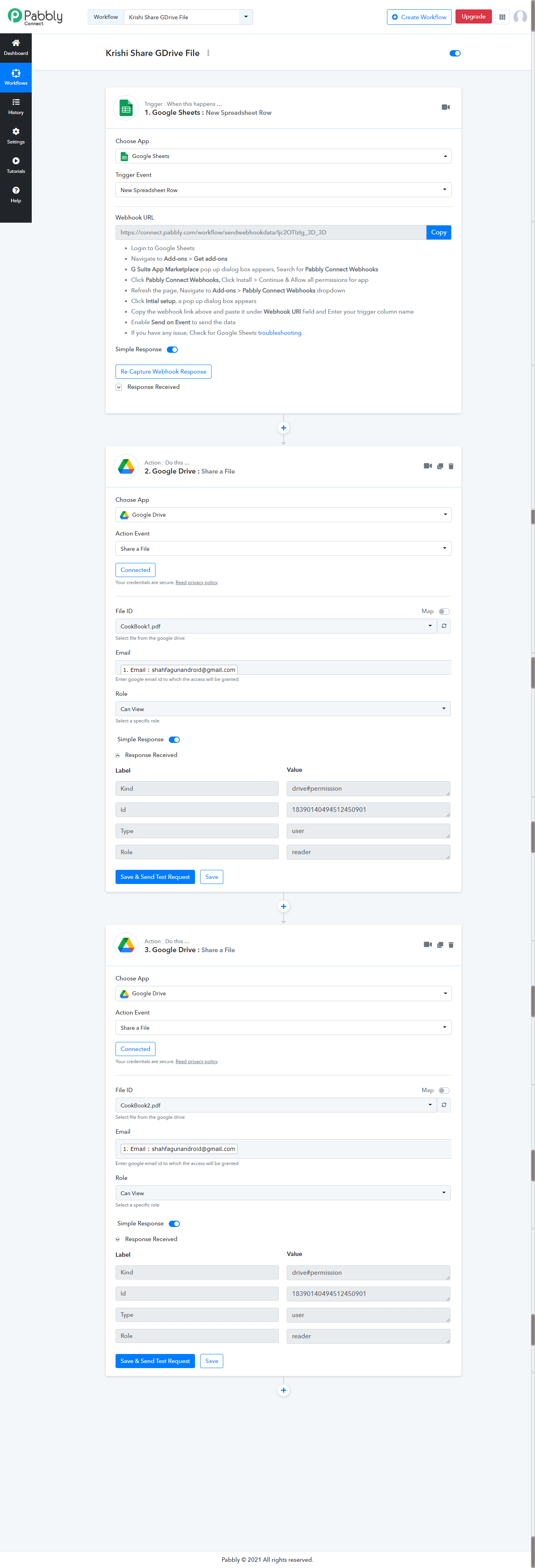Toggle Map switch for CookBook1.pdf File ID
The image size is (535, 1568).
[x=444, y=611]
